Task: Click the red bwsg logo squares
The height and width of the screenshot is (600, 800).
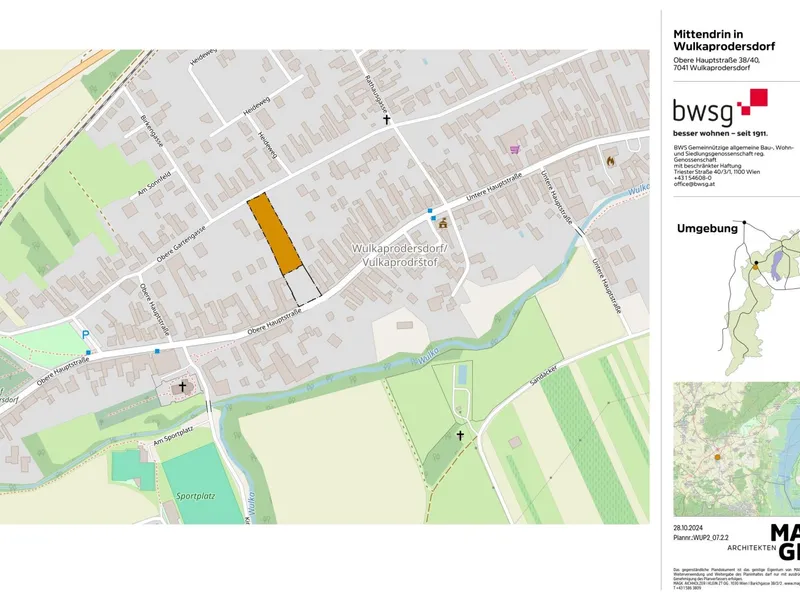Action: tap(751, 103)
